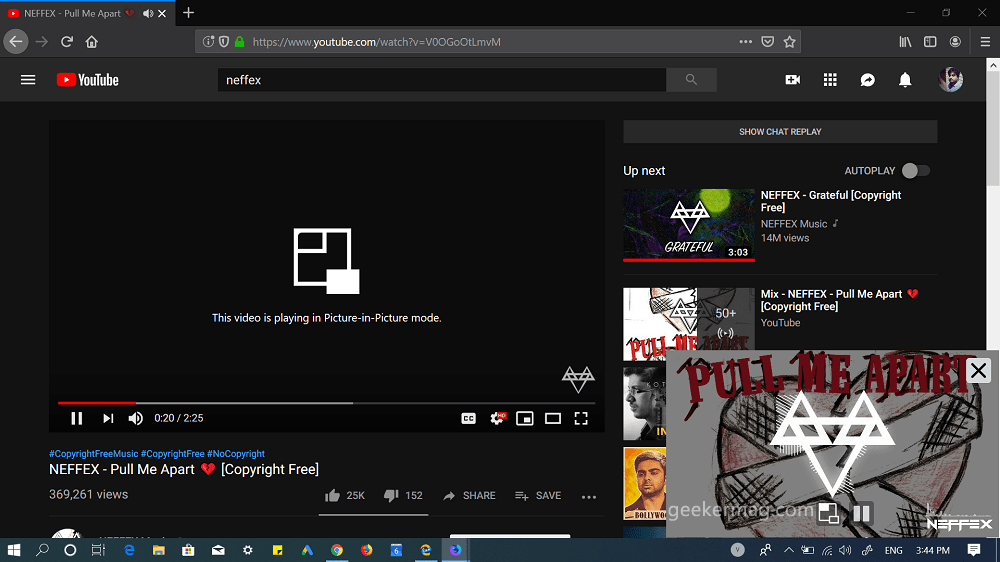Open YouTube messages share icon
Screen dimensions: 1000x562
tap(867, 80)
